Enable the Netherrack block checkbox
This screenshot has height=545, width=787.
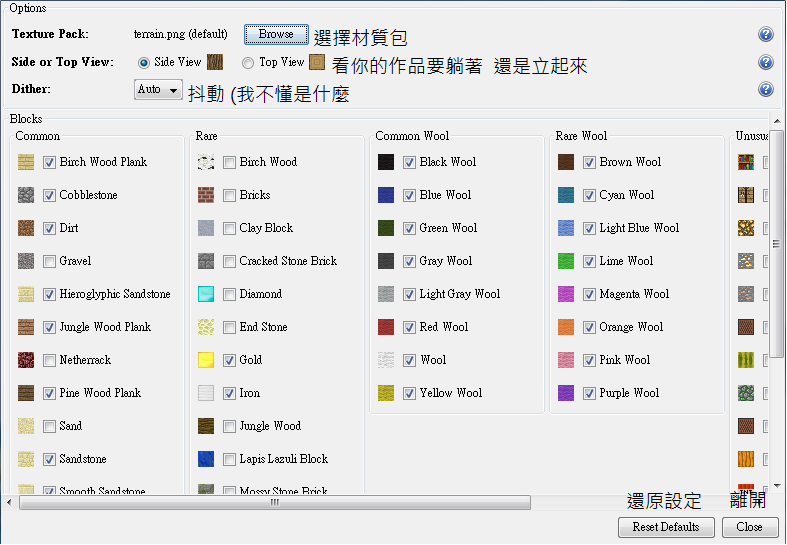49,360
